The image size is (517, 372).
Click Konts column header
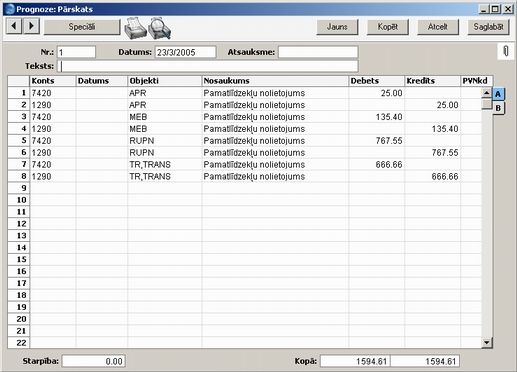coord(53,81)
